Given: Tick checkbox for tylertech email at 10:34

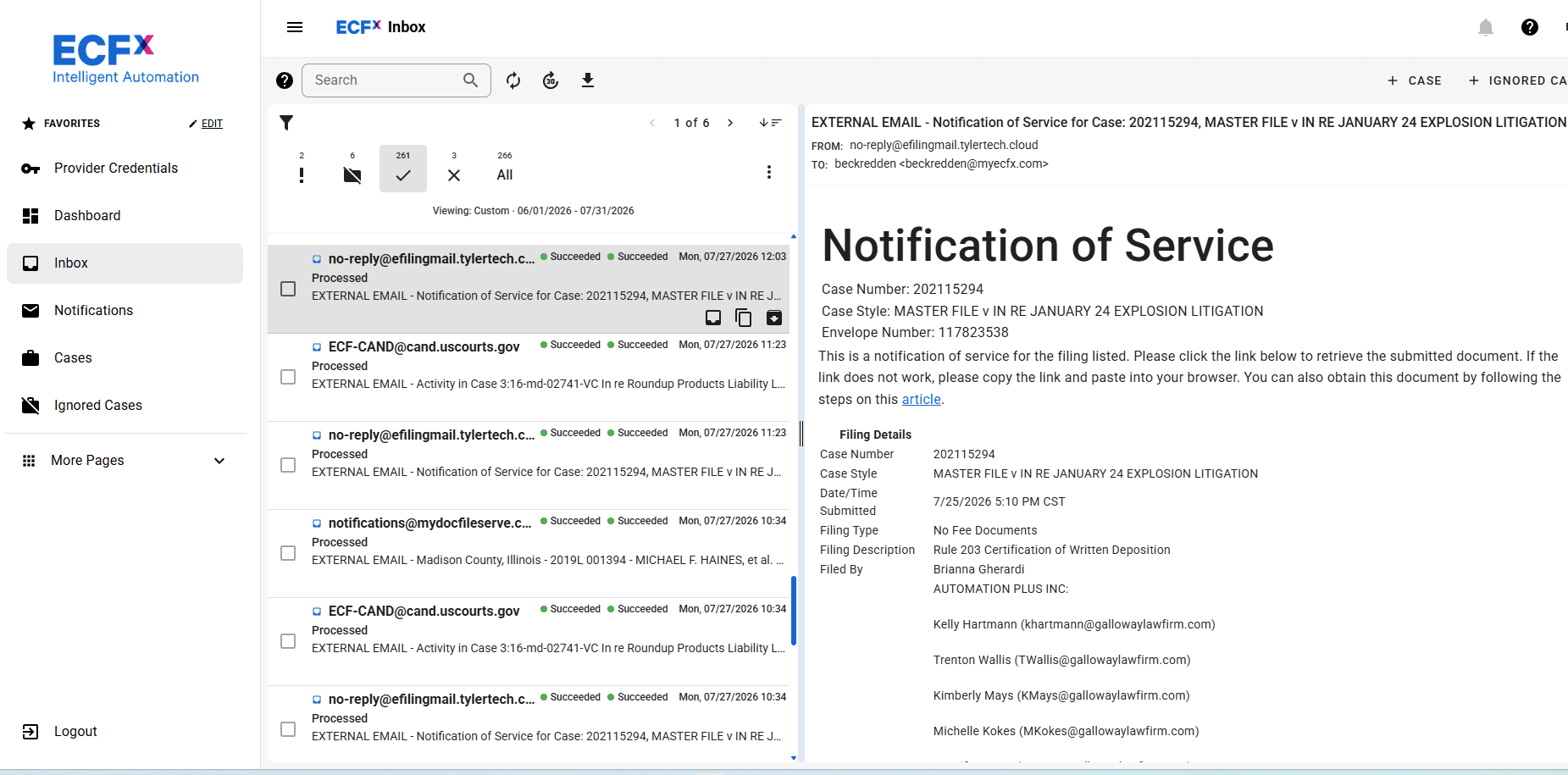Looking at the screenshot, I should (288, 730).
